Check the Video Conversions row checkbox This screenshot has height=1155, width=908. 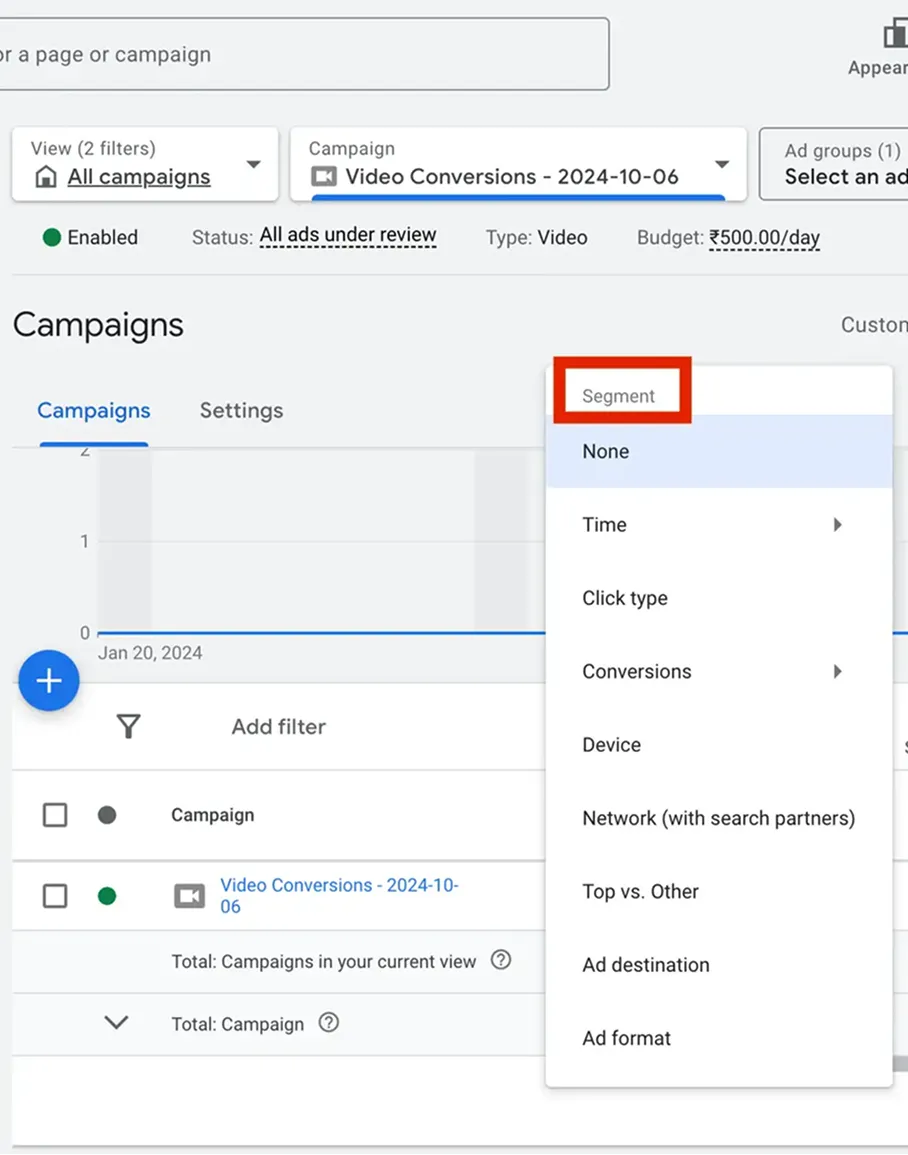click(x=55, y=896)
